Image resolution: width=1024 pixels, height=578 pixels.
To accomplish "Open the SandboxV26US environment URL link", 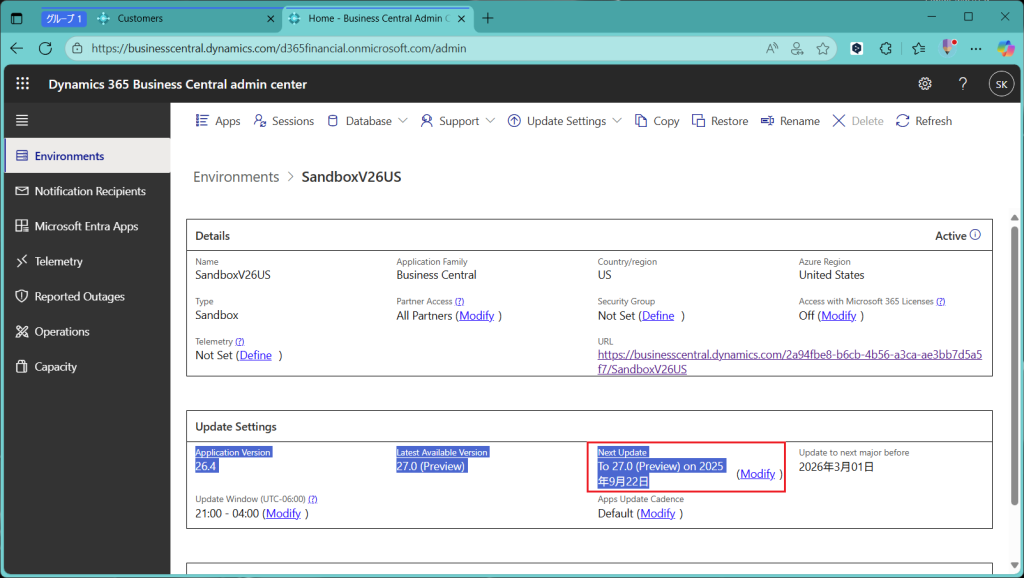I will point(789,355).
